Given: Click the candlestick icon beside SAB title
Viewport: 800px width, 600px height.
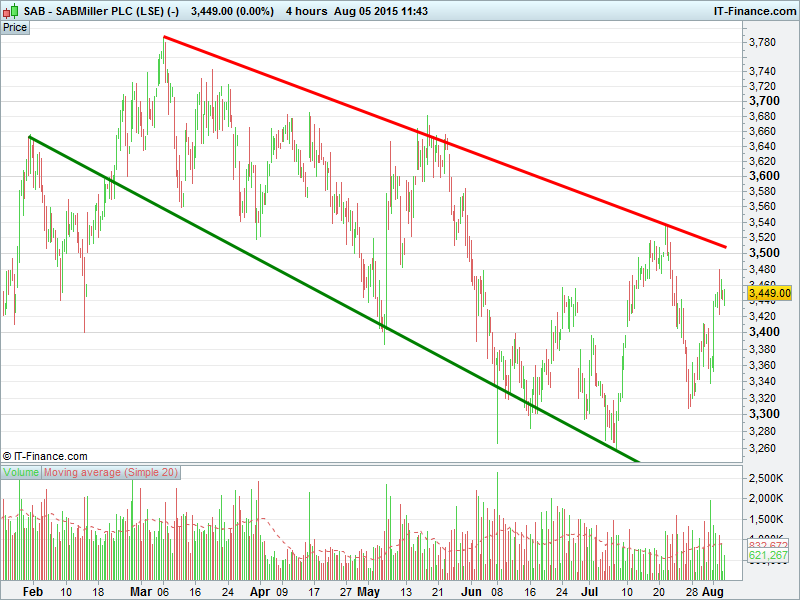Looking at the screenshot, I should pos(13,10).
